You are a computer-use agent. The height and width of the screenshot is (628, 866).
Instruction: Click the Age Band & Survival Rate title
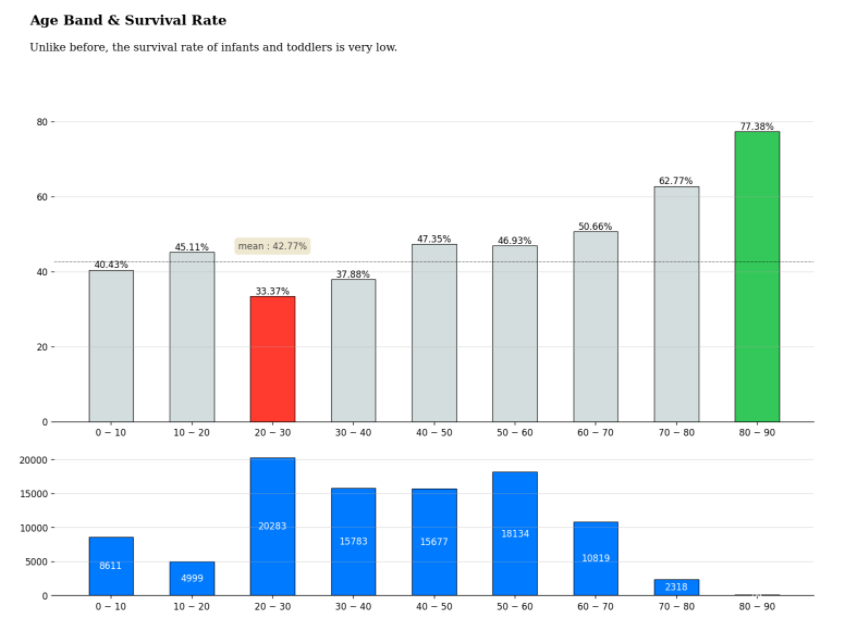tap(128, 20)
